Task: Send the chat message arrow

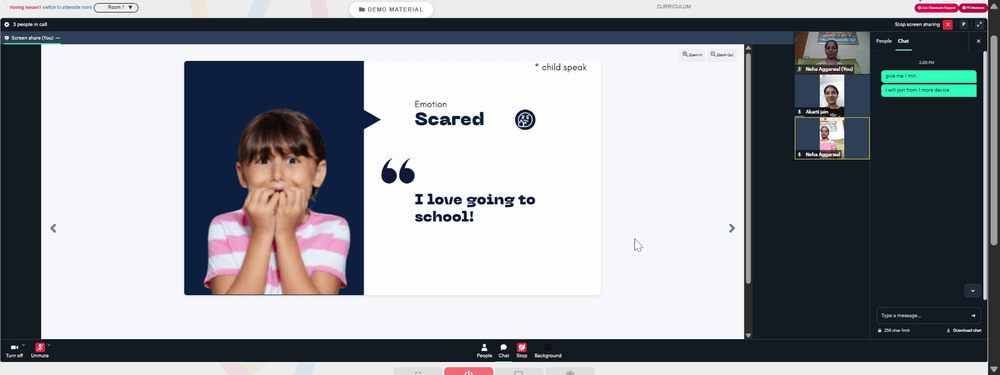Action: [973, 316]
